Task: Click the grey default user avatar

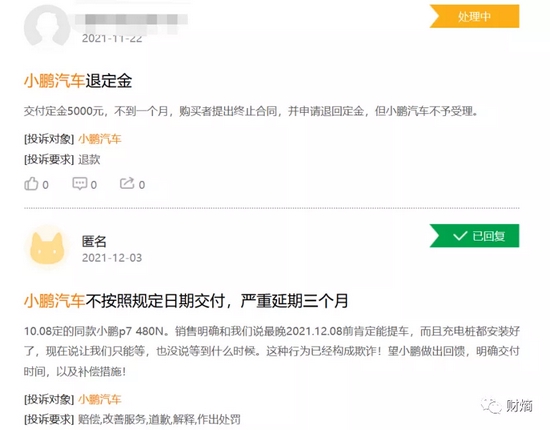Action: 46,26
